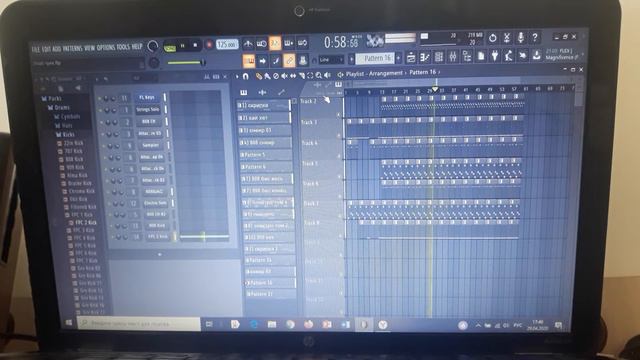
Task: Toggle the playlist magnet snap icon
Action: (246, 76)
